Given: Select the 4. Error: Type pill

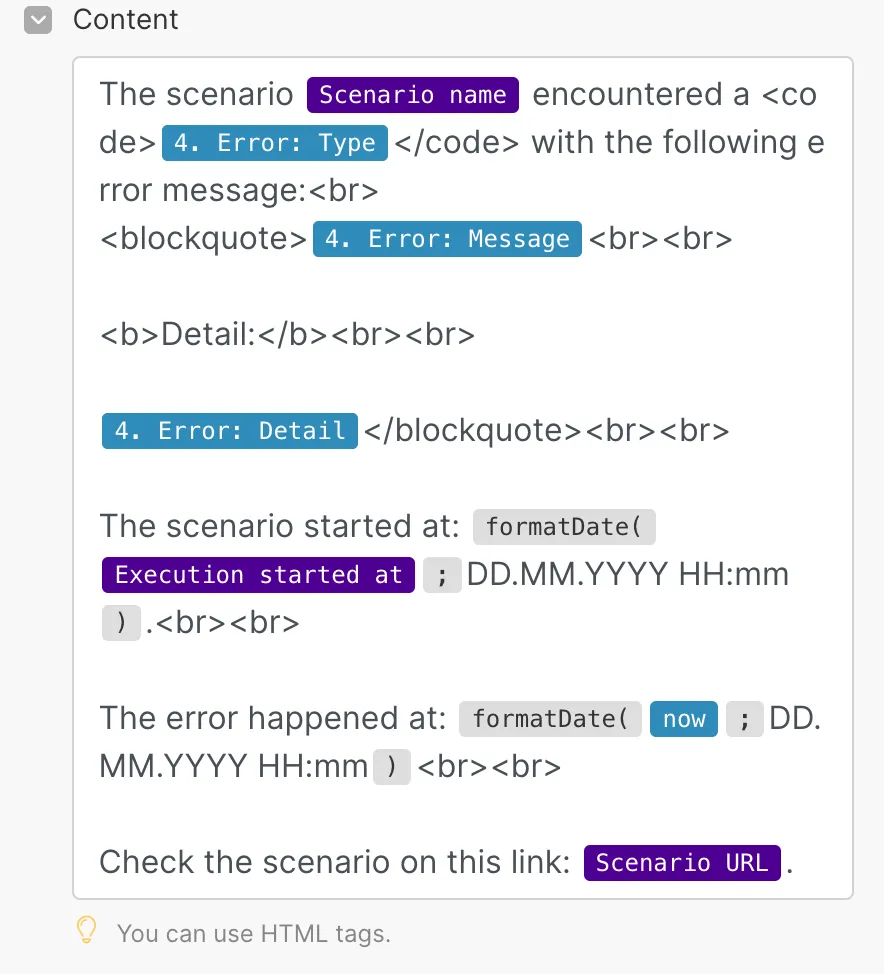Looking at the screenshot, I should point(275,143).
